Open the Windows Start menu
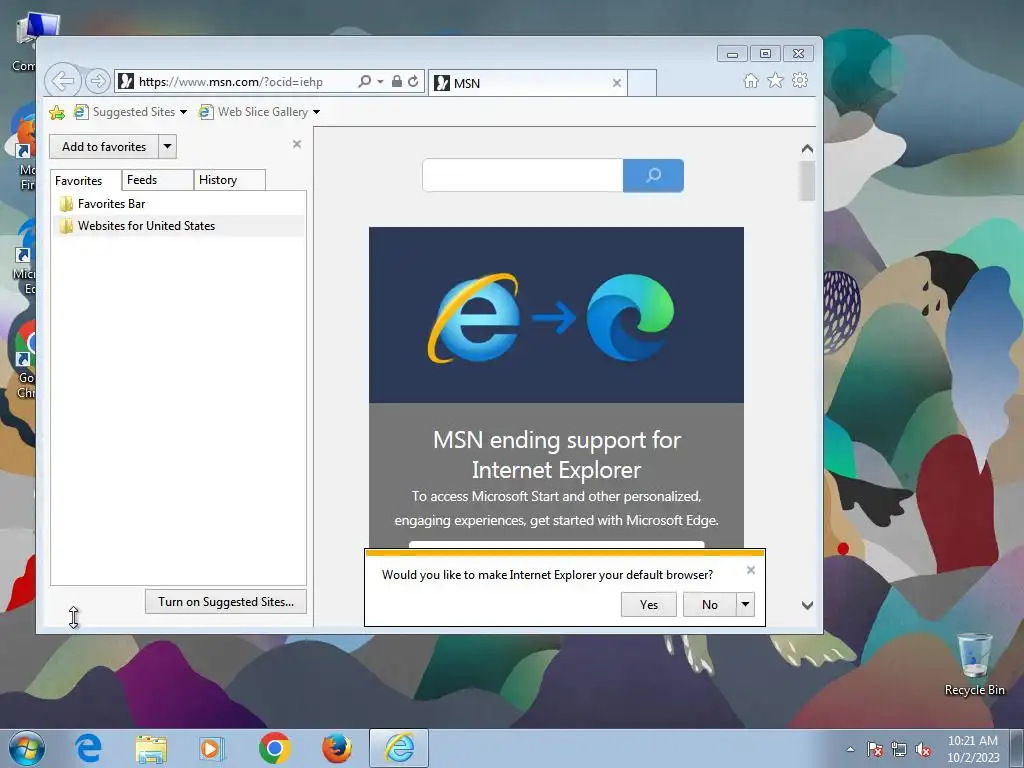 click(27, 748)
